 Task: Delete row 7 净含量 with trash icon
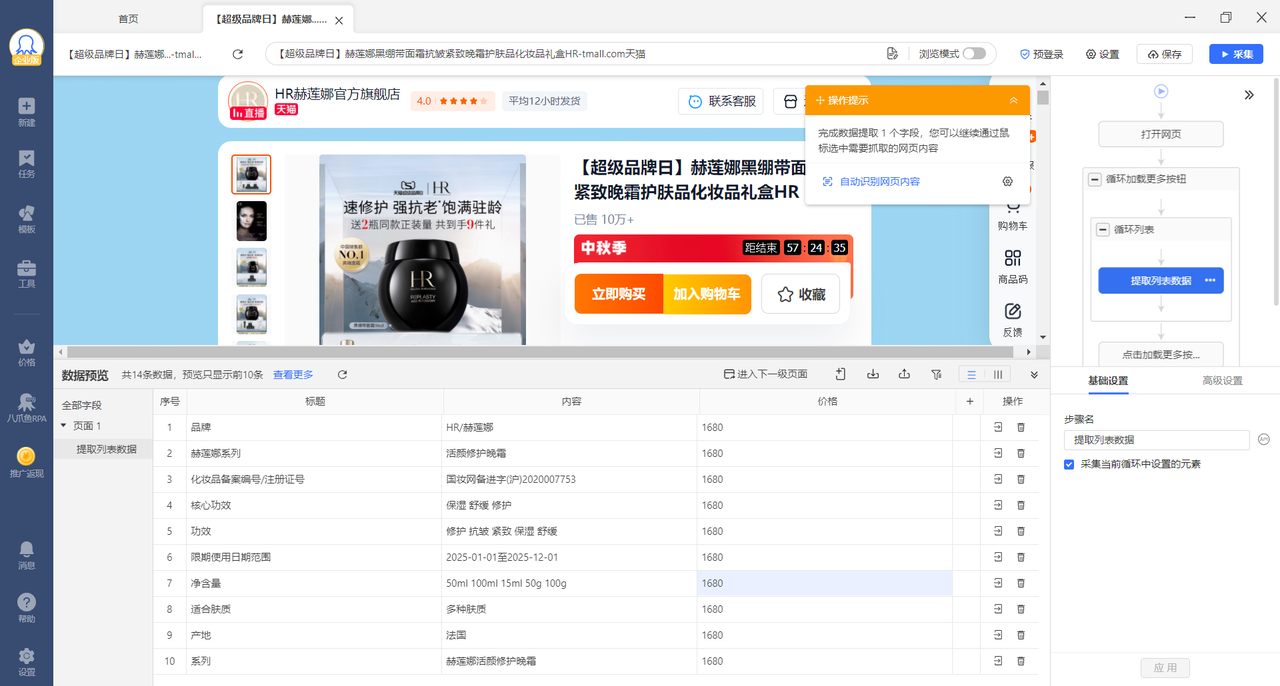coord(1021,583)
